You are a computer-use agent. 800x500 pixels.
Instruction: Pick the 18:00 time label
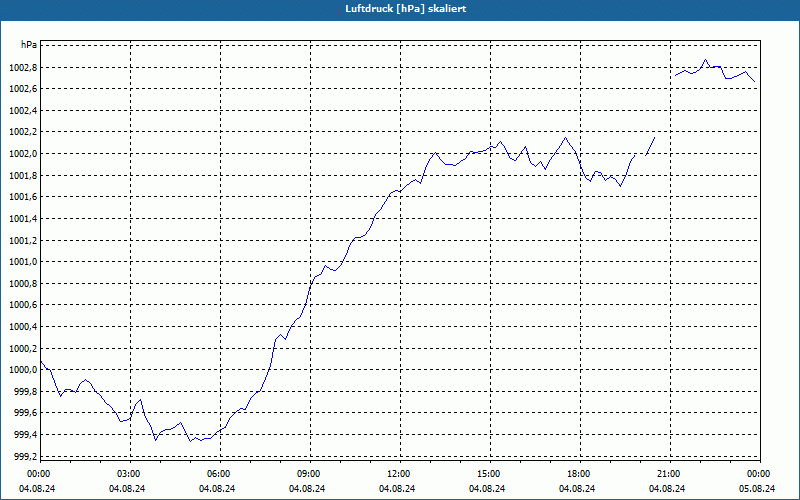tap(578, 474)
